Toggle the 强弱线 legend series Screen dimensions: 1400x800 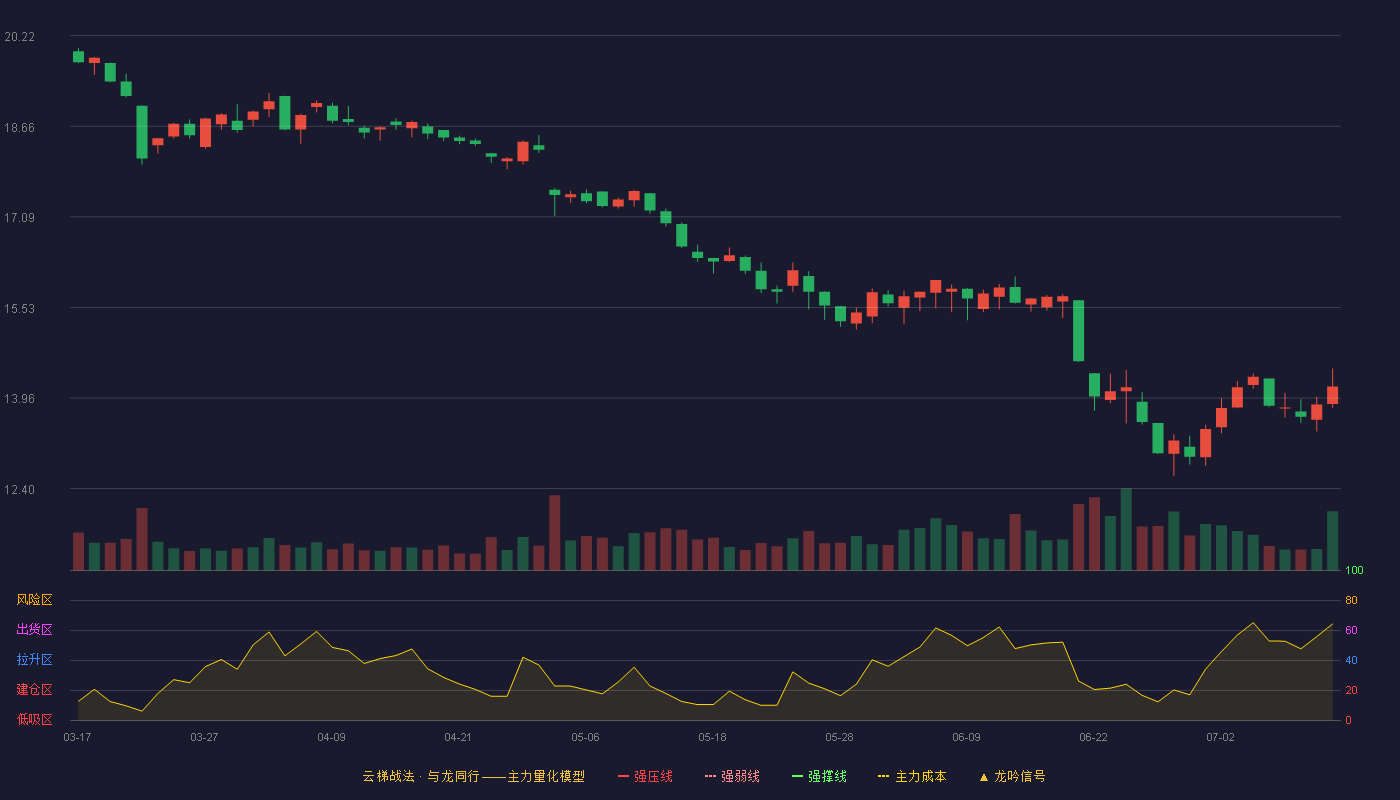[x=732, y=776]
